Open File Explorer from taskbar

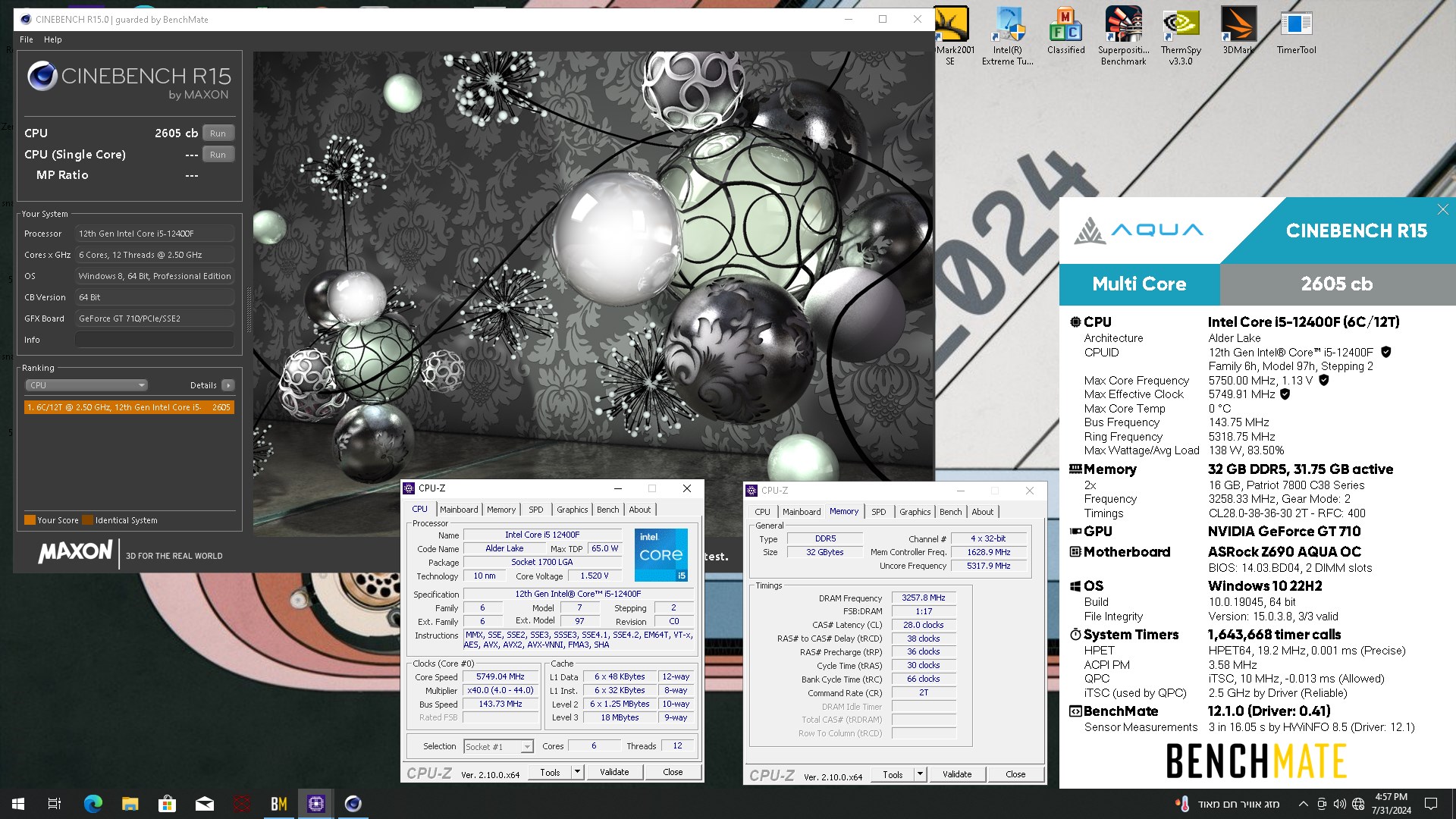coord(130,804)
